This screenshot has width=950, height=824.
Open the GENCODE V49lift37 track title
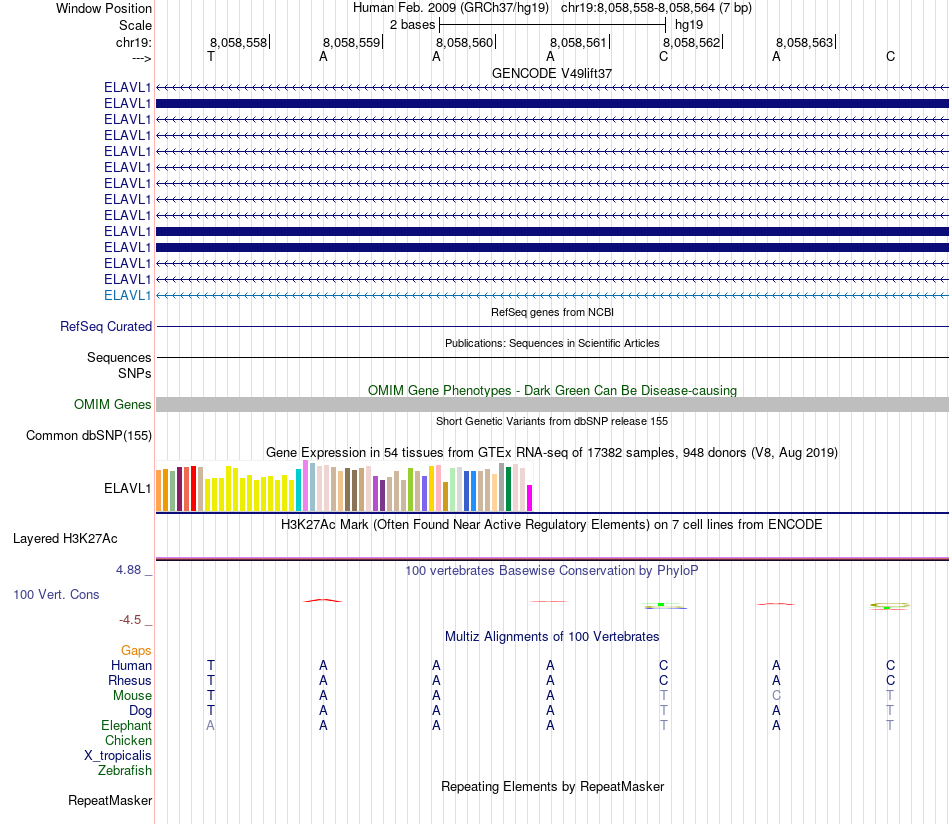[552, 73]
